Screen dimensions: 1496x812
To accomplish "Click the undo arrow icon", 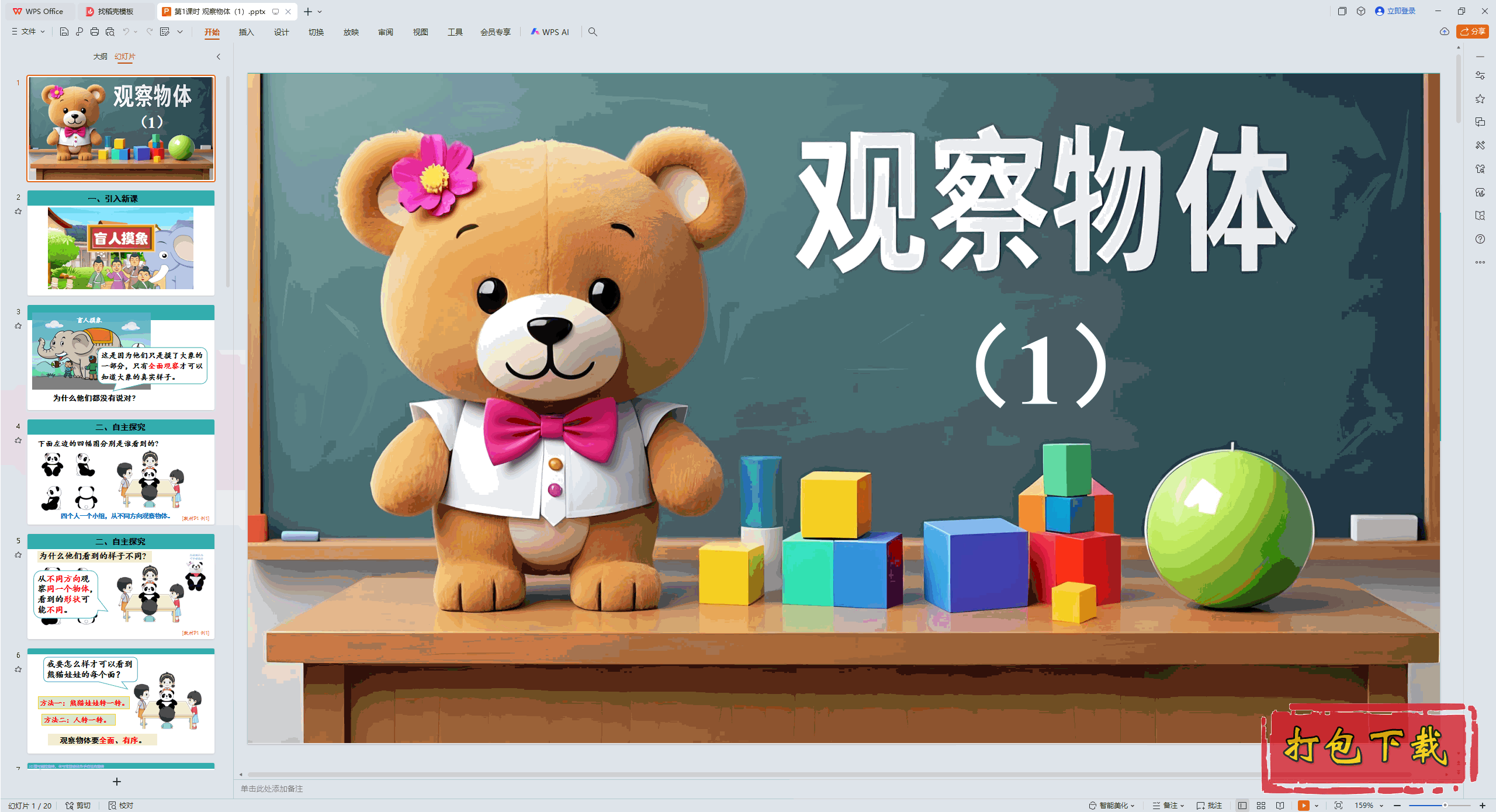I will point(126,32).
